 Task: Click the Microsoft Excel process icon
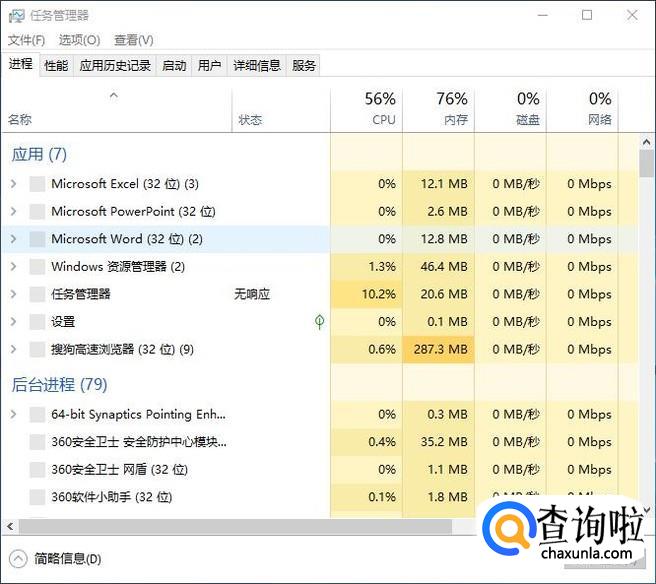tap(37, 184)
